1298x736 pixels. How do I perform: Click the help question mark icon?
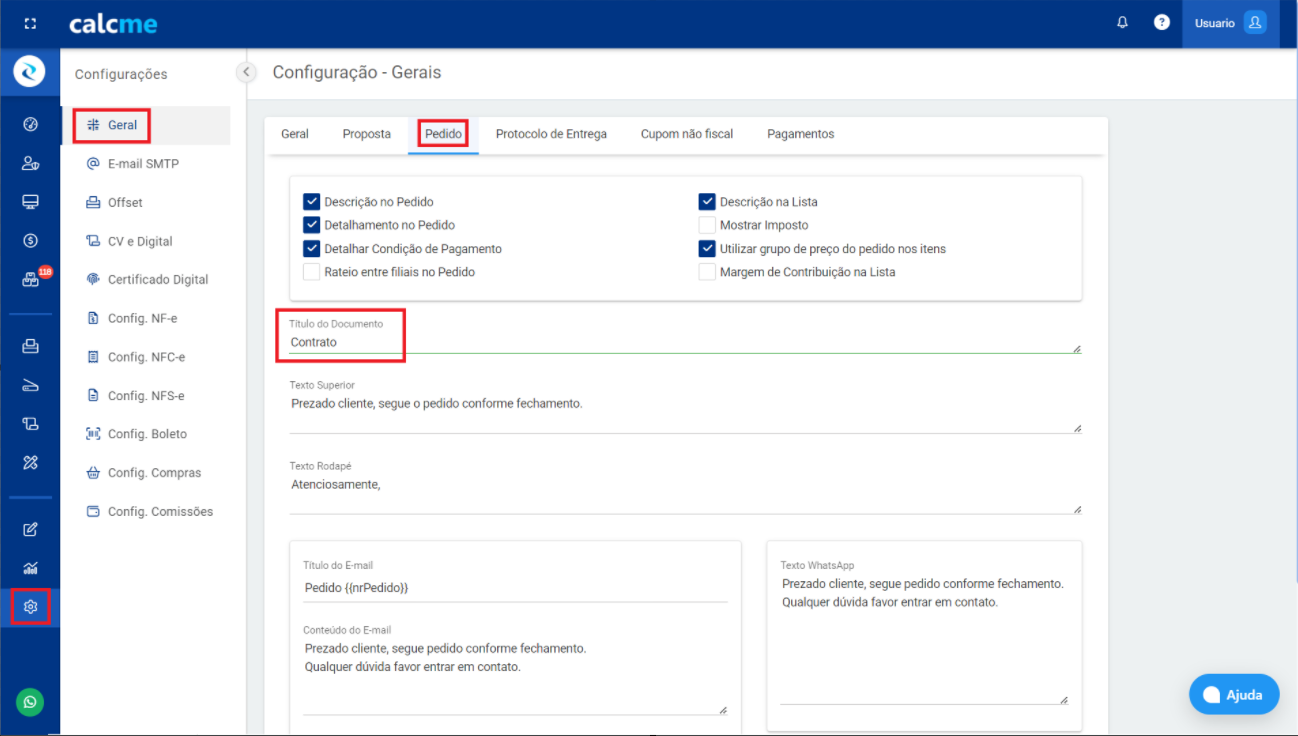coord(1161,23)
